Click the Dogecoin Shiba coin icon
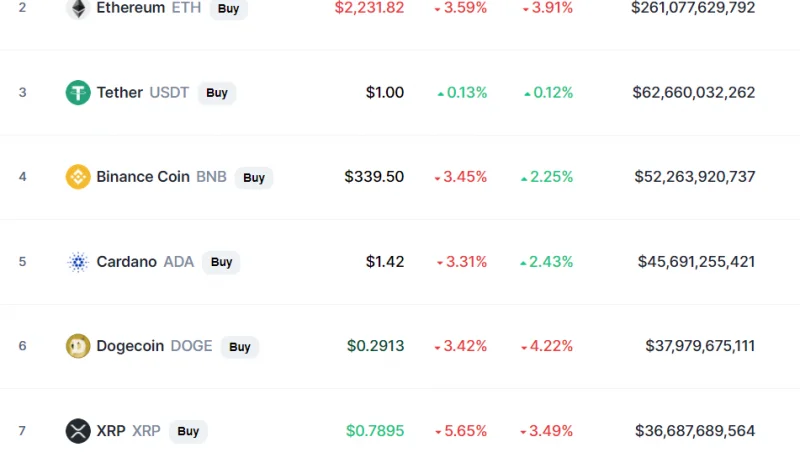 pyautogui.click(x=78, y=346)
